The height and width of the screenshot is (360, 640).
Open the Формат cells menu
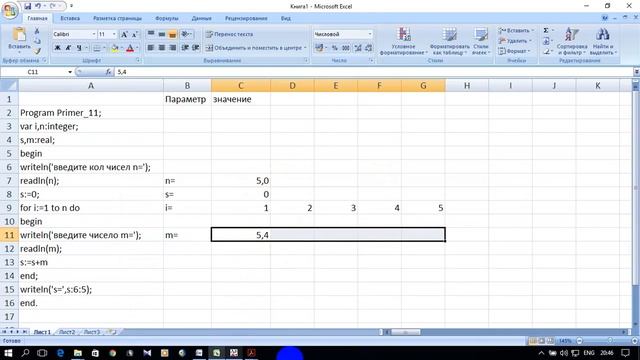pos(514,51)
